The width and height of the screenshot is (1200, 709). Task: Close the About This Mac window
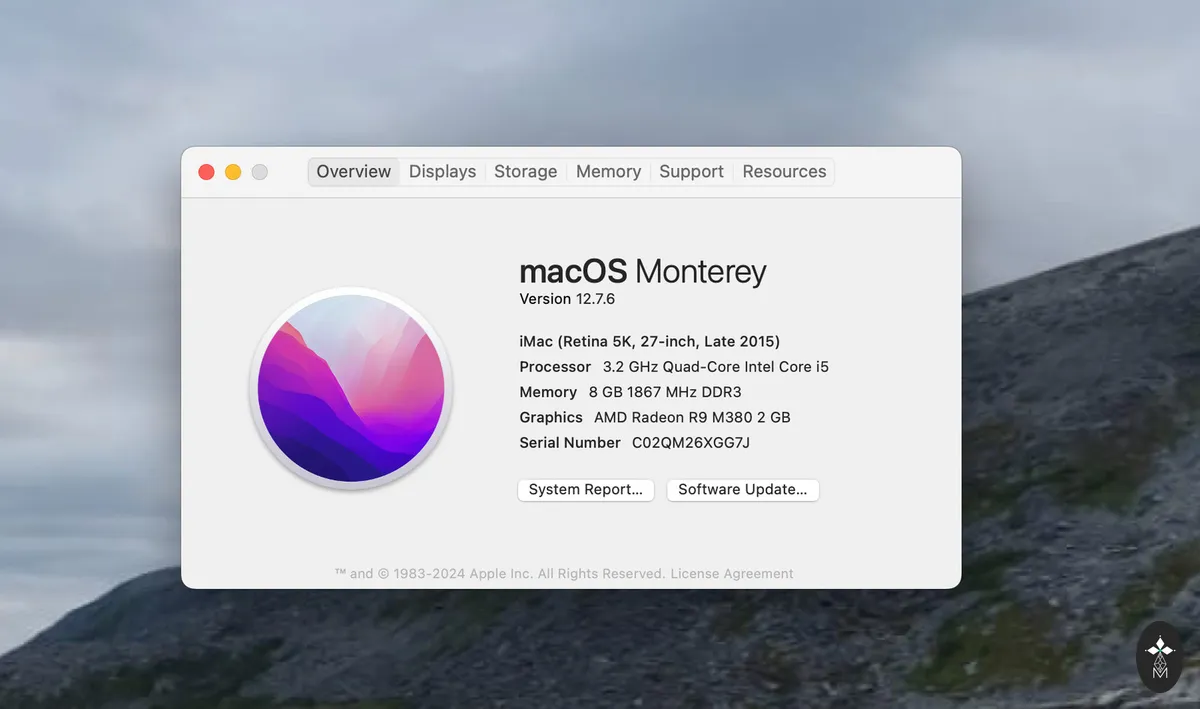[x=207, y=172]
